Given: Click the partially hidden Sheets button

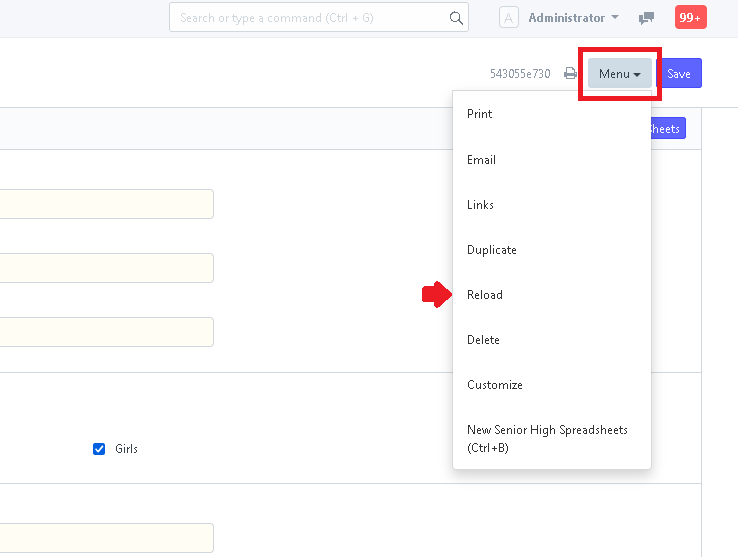Looking at the screenshot, I should click(668, 129).
